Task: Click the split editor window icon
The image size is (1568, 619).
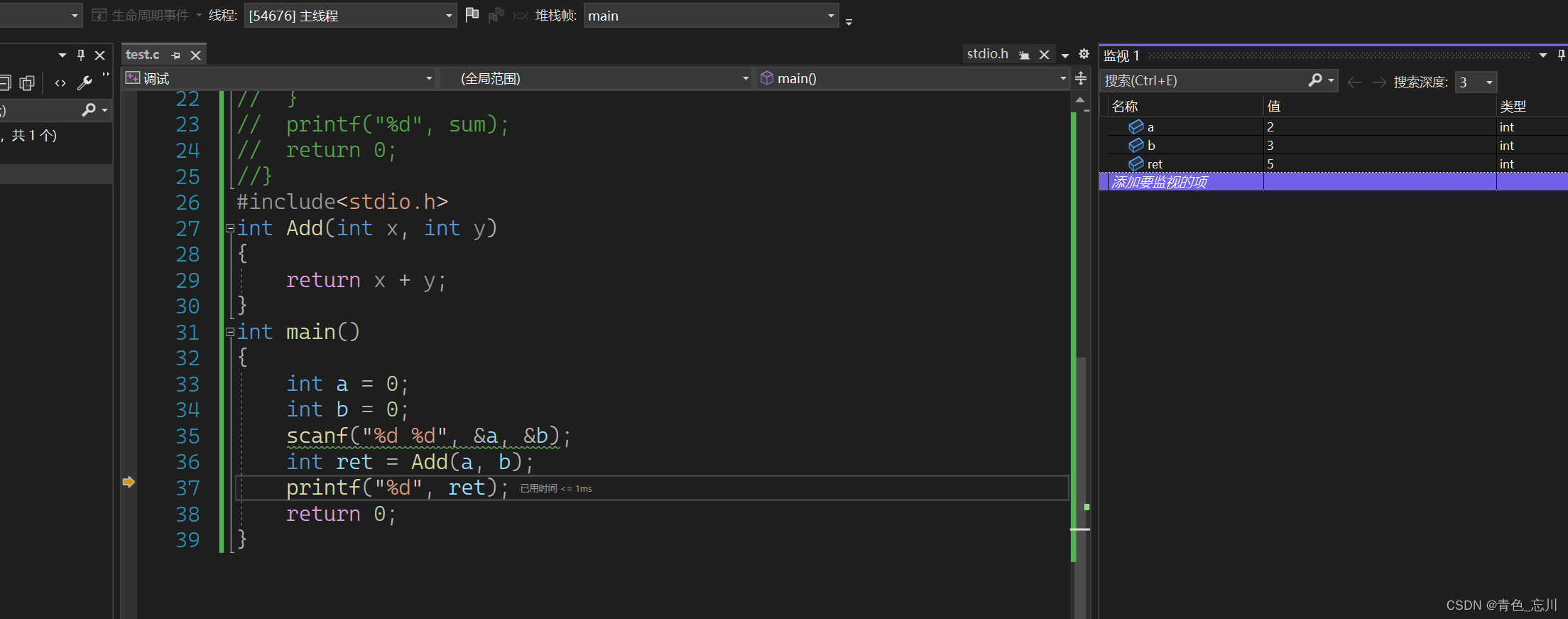Action: pos(1081,78)
